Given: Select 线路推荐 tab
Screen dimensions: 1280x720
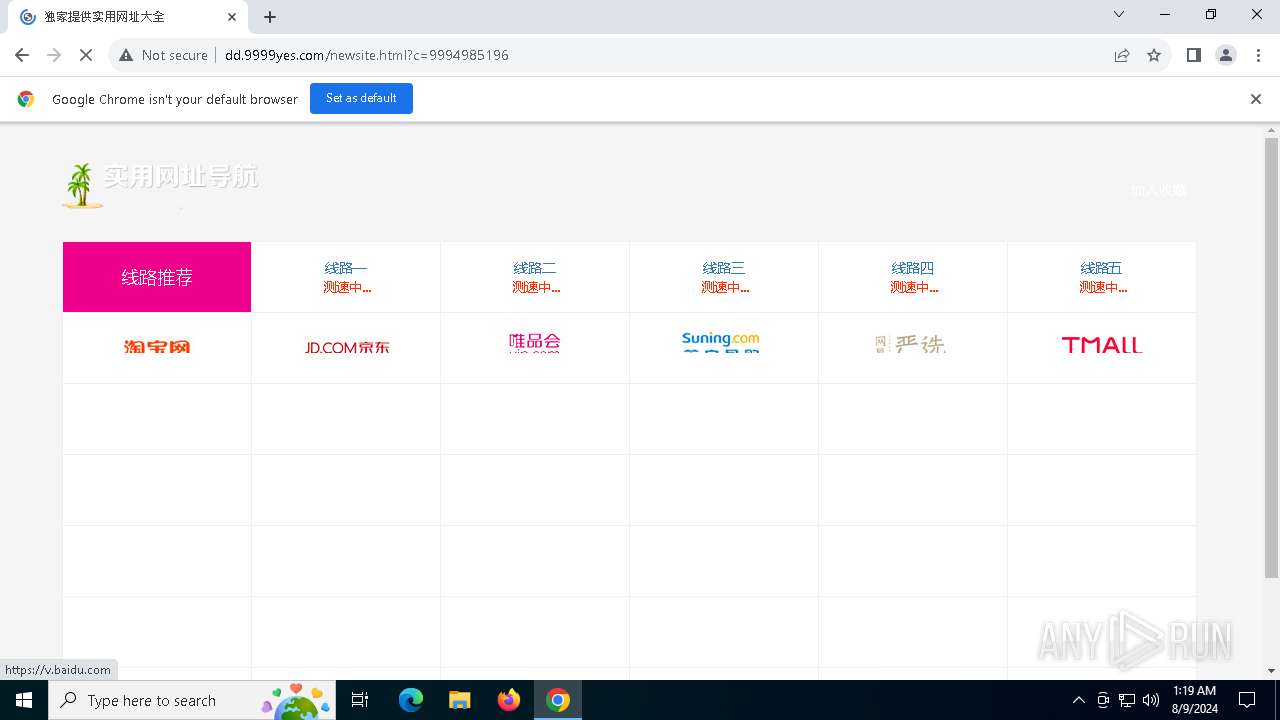Looking at the screenshot, I should point(157,277).
